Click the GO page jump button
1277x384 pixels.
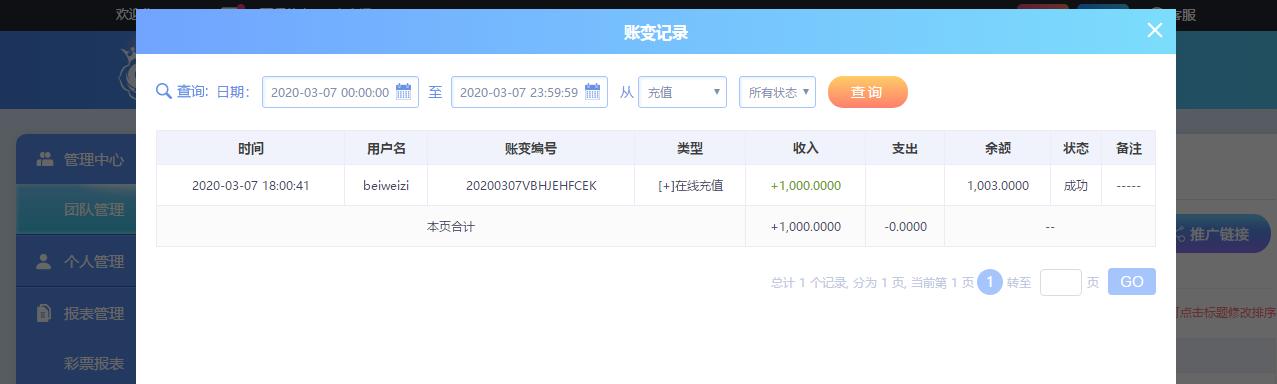[1131, 282]
